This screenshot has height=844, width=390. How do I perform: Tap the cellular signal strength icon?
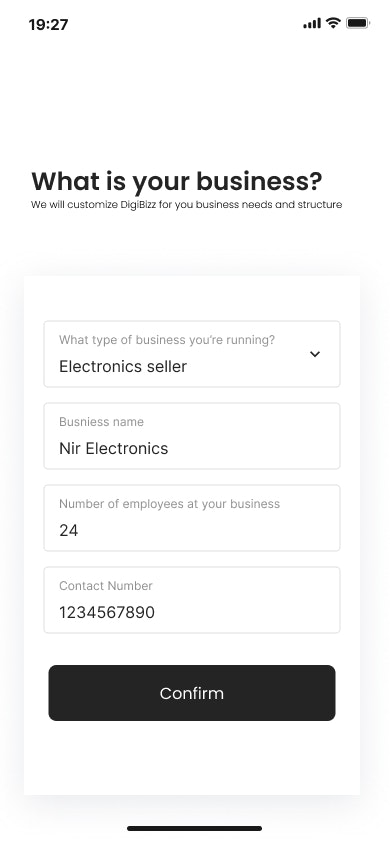coord(312,24)
